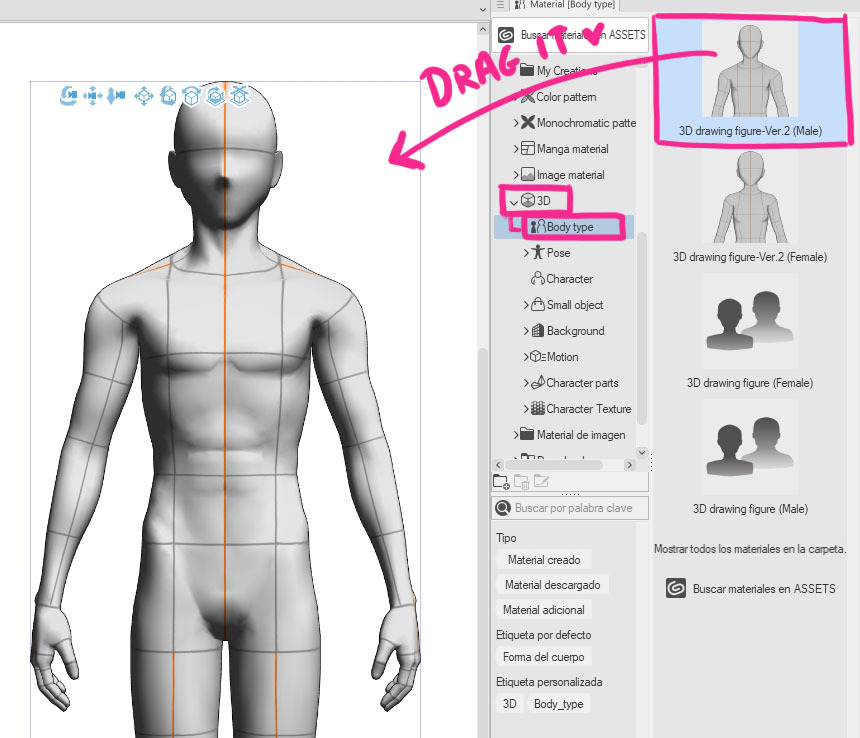Click the Buscar por palabra clave field

570,508
